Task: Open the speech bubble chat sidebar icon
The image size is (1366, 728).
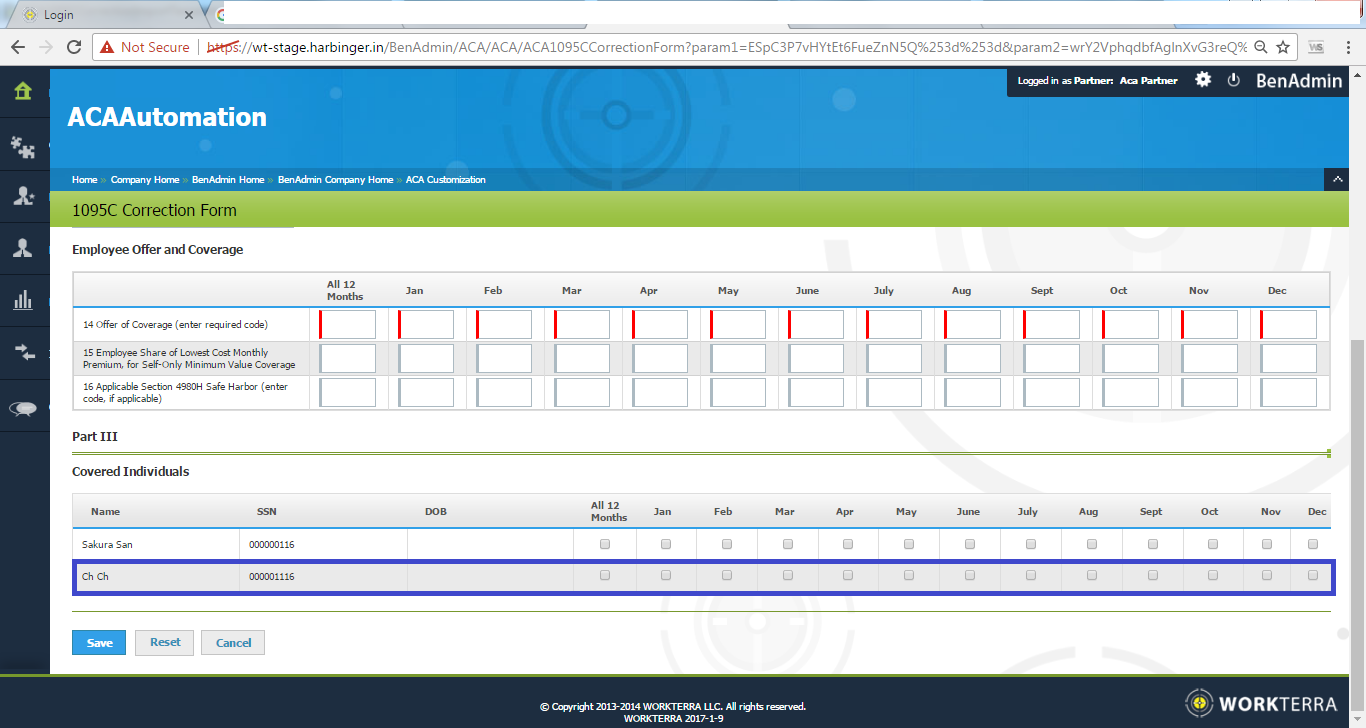Action: coord(23,407)
